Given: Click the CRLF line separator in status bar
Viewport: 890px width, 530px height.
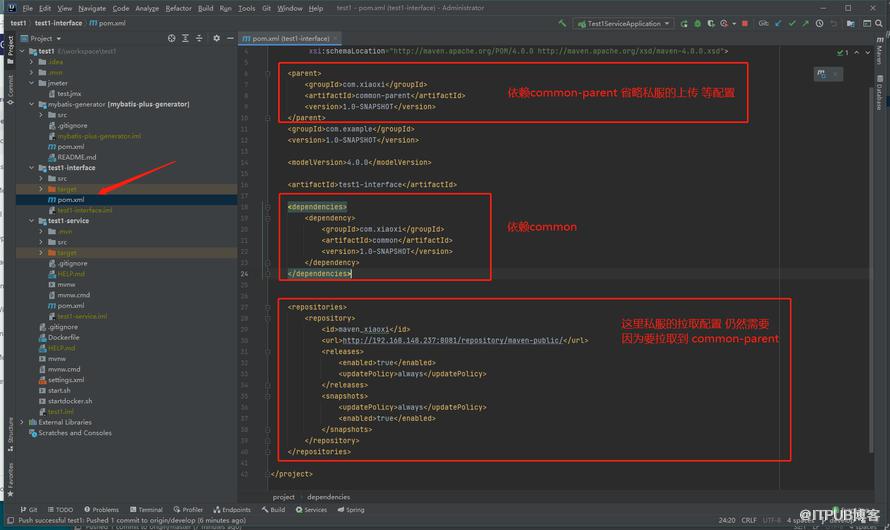Looking at the screenshot, I should click(x=749, y=520).
